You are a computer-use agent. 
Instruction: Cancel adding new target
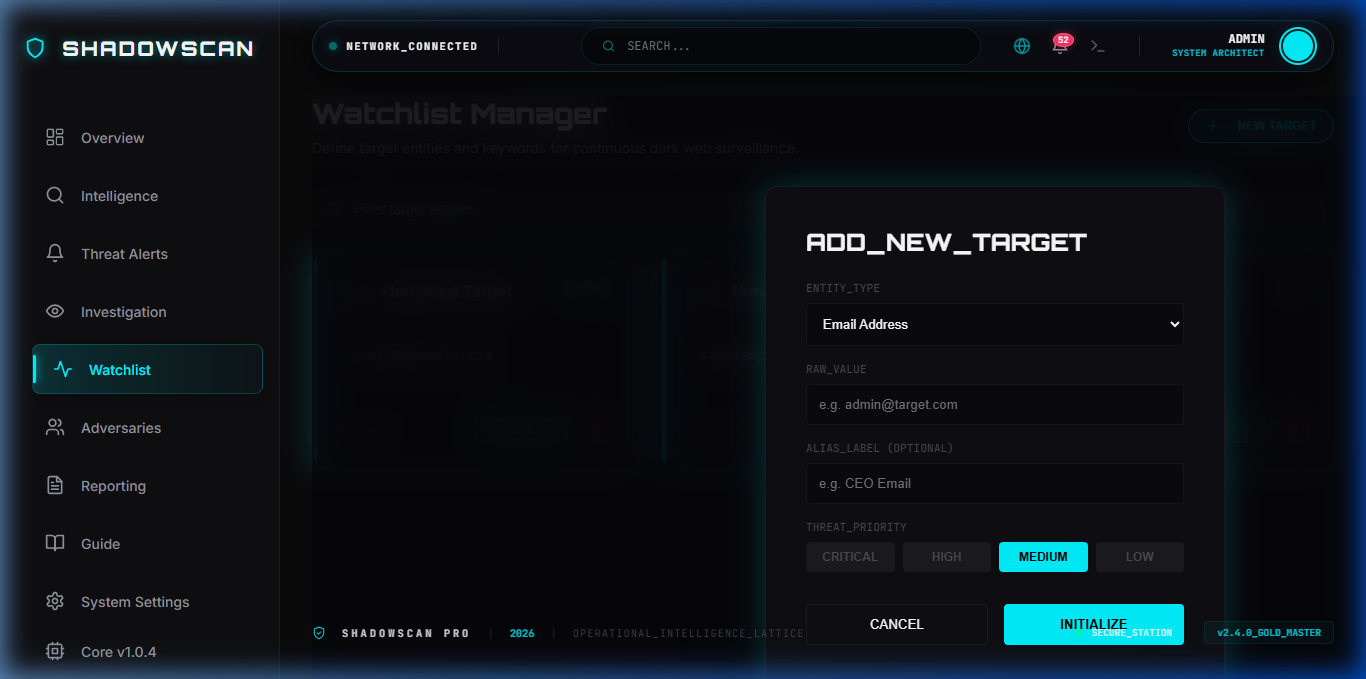point(897,624)
